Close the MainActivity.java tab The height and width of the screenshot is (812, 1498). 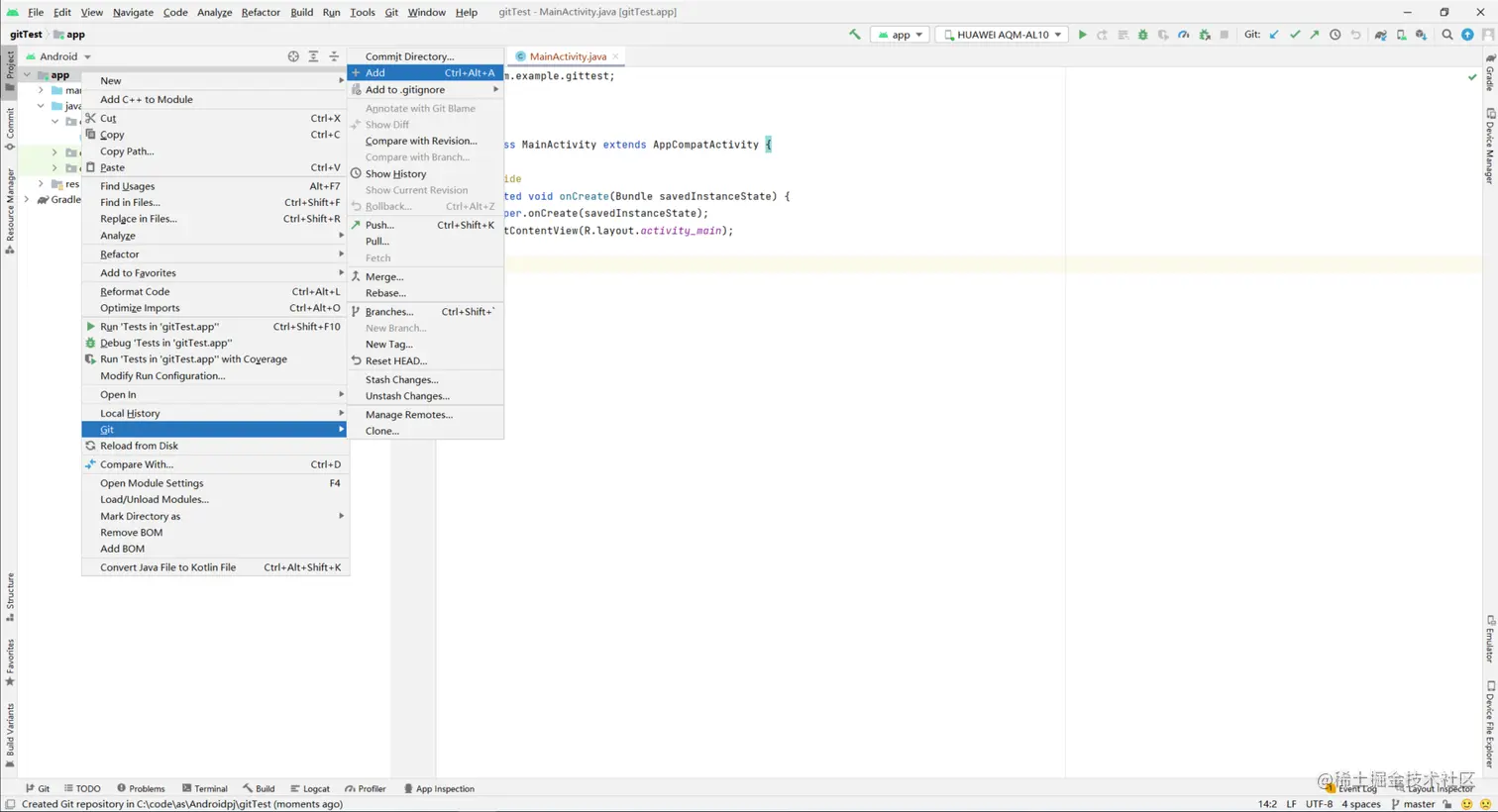pyautogui.click(x=616, y=56)
